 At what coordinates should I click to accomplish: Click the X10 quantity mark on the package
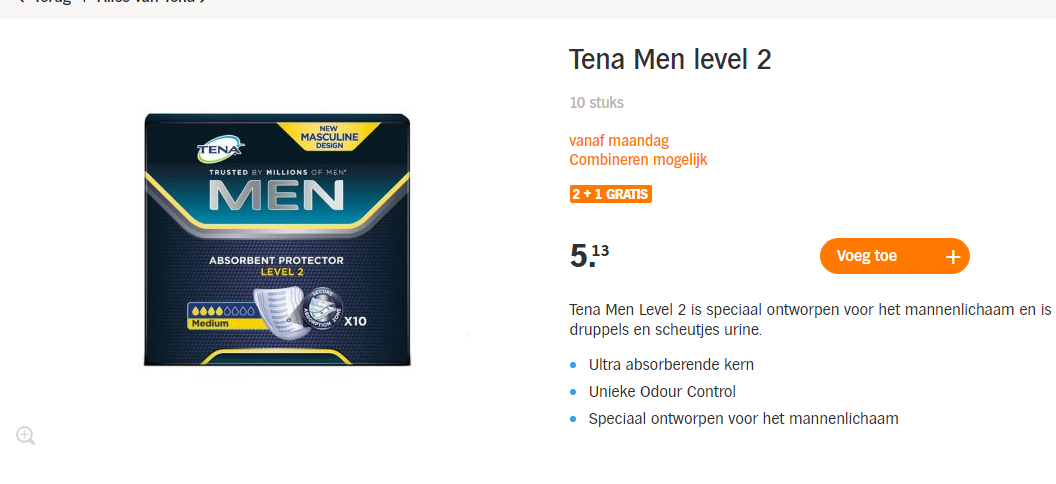(355, 321)
